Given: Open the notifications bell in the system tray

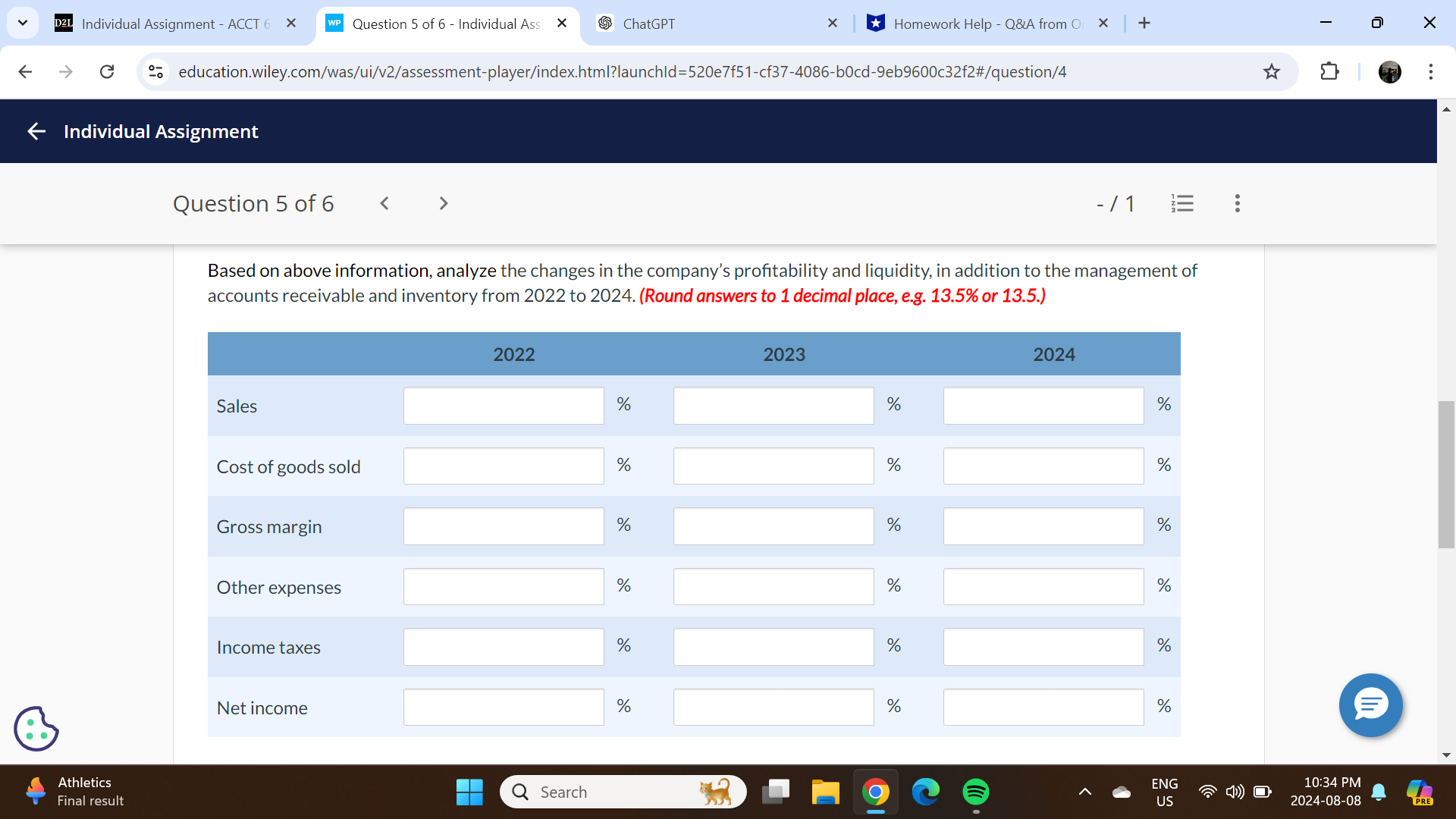Looking at the screenshot, I should click(1376, 792).
